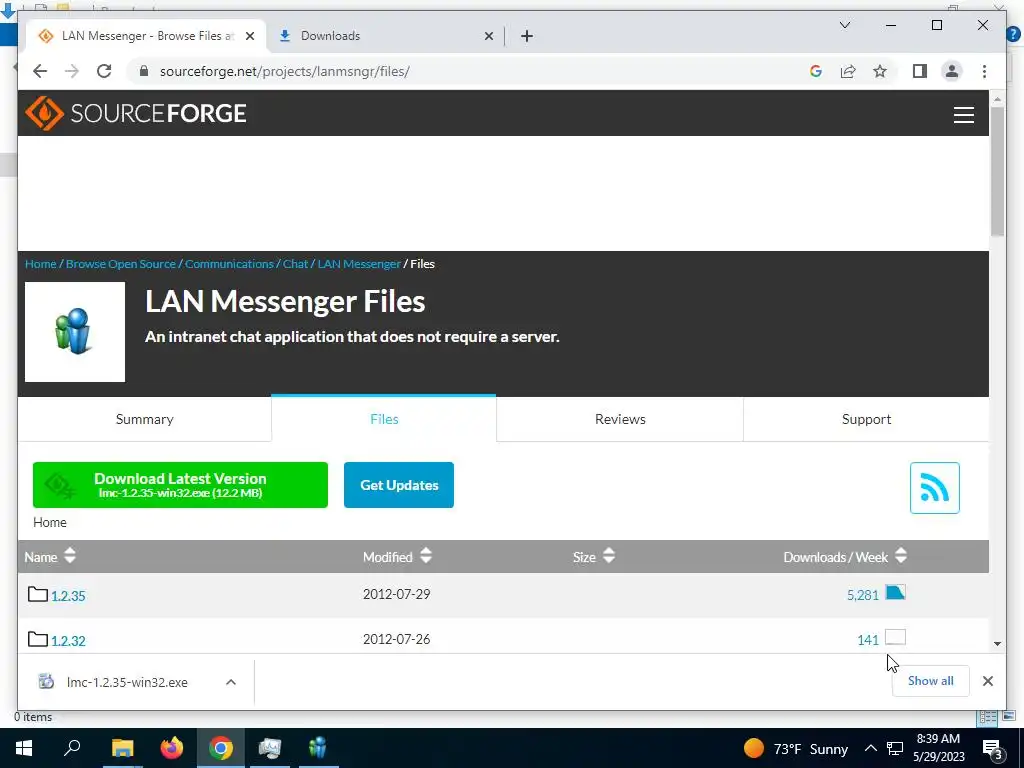This screenshot has width=1024, height=768.
Task: Click the 141 downloads count
Action: [868, 640]
